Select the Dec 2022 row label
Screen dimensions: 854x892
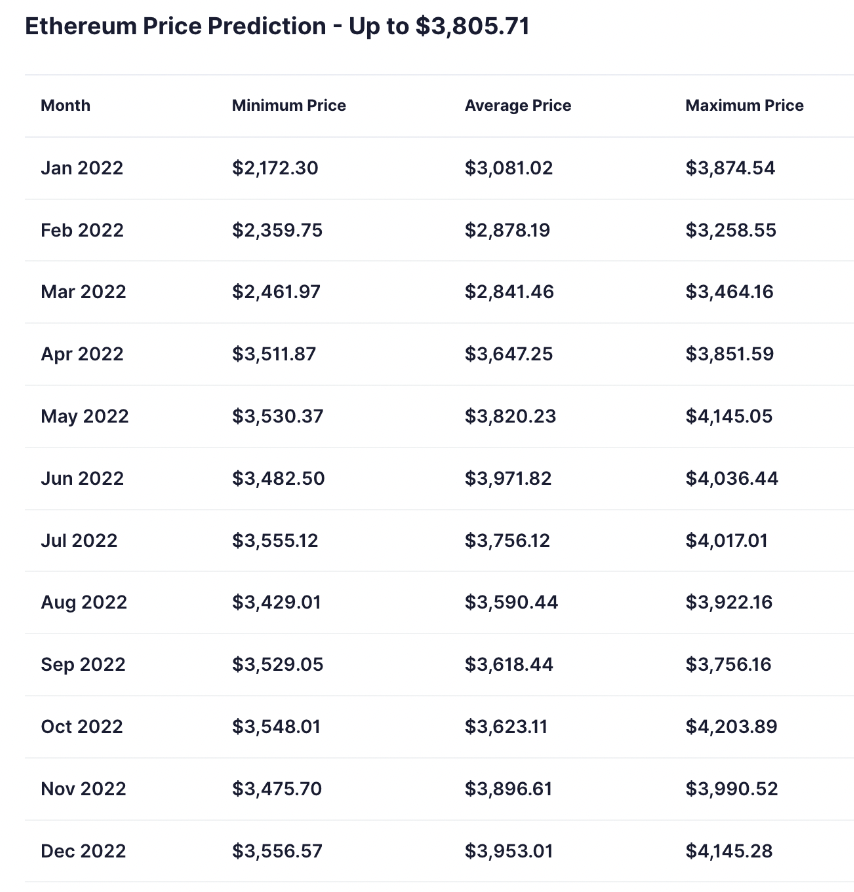[x=83, y=851]
